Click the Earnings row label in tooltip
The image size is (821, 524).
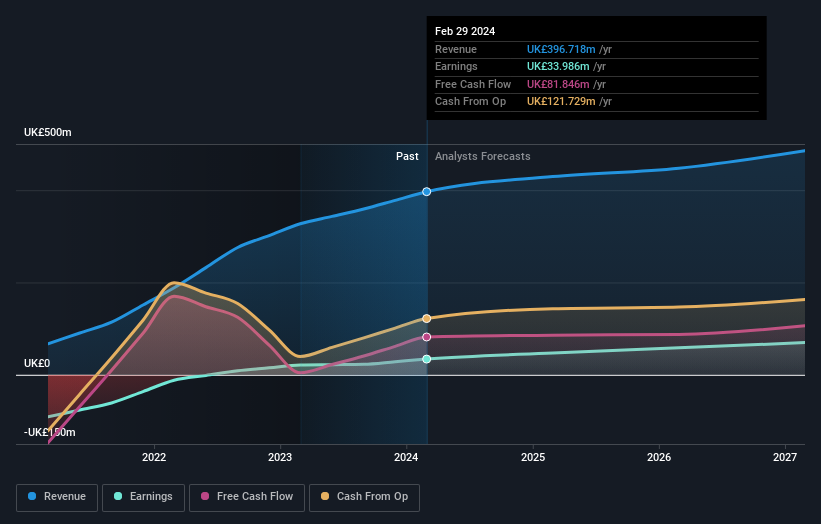[456, 66]
